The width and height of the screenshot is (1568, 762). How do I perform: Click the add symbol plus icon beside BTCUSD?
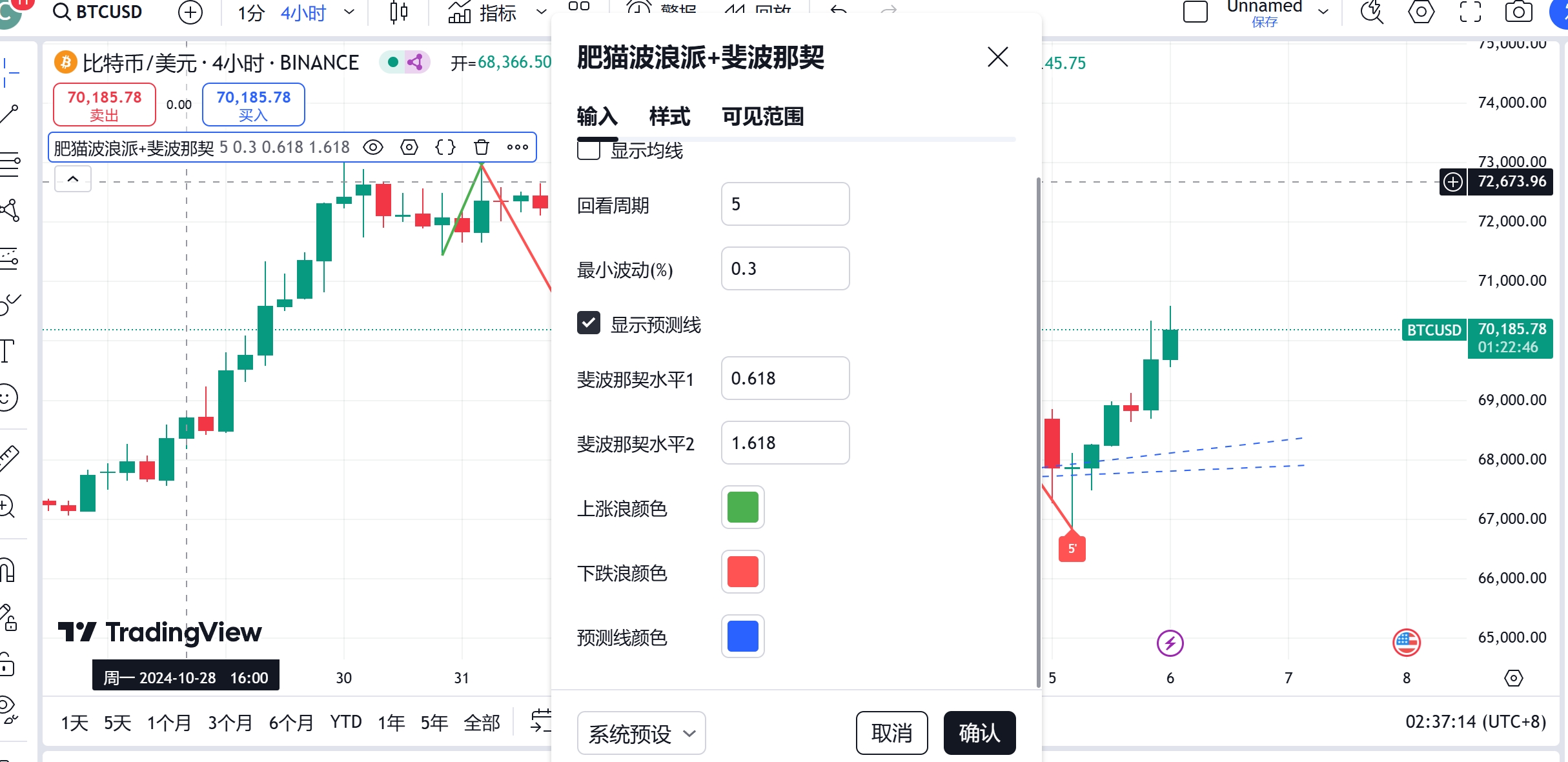point(190,12)
